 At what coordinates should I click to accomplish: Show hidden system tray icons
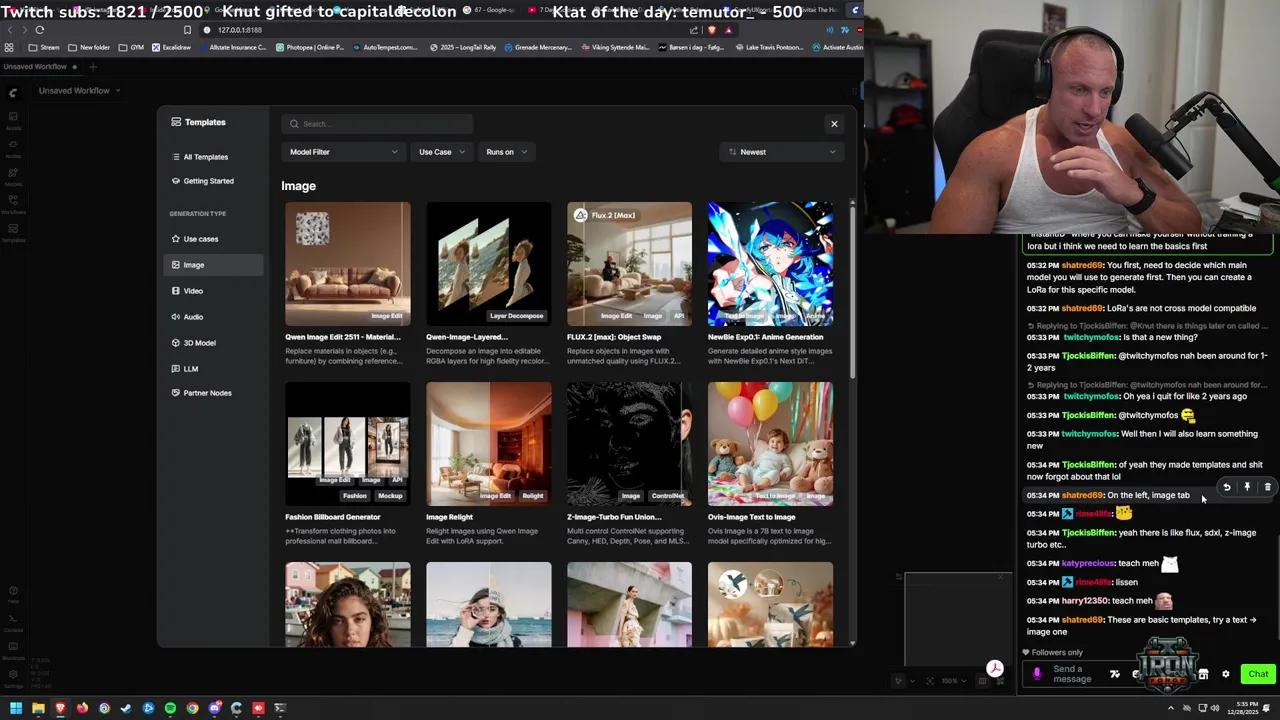click(x=1171, y=708)
